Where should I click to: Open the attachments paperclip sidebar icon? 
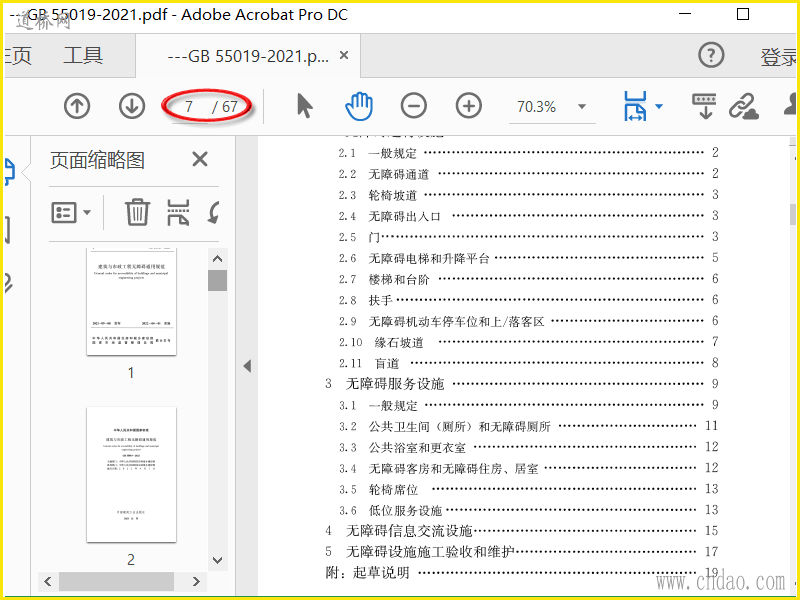[8, 282]
